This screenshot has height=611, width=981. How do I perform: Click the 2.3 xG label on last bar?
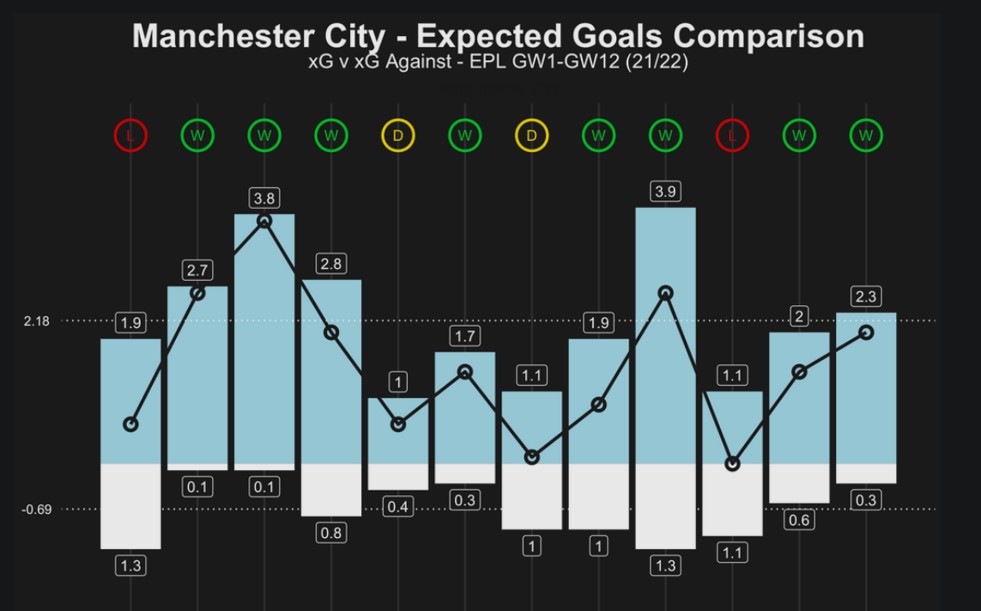[x=866, y=297]
